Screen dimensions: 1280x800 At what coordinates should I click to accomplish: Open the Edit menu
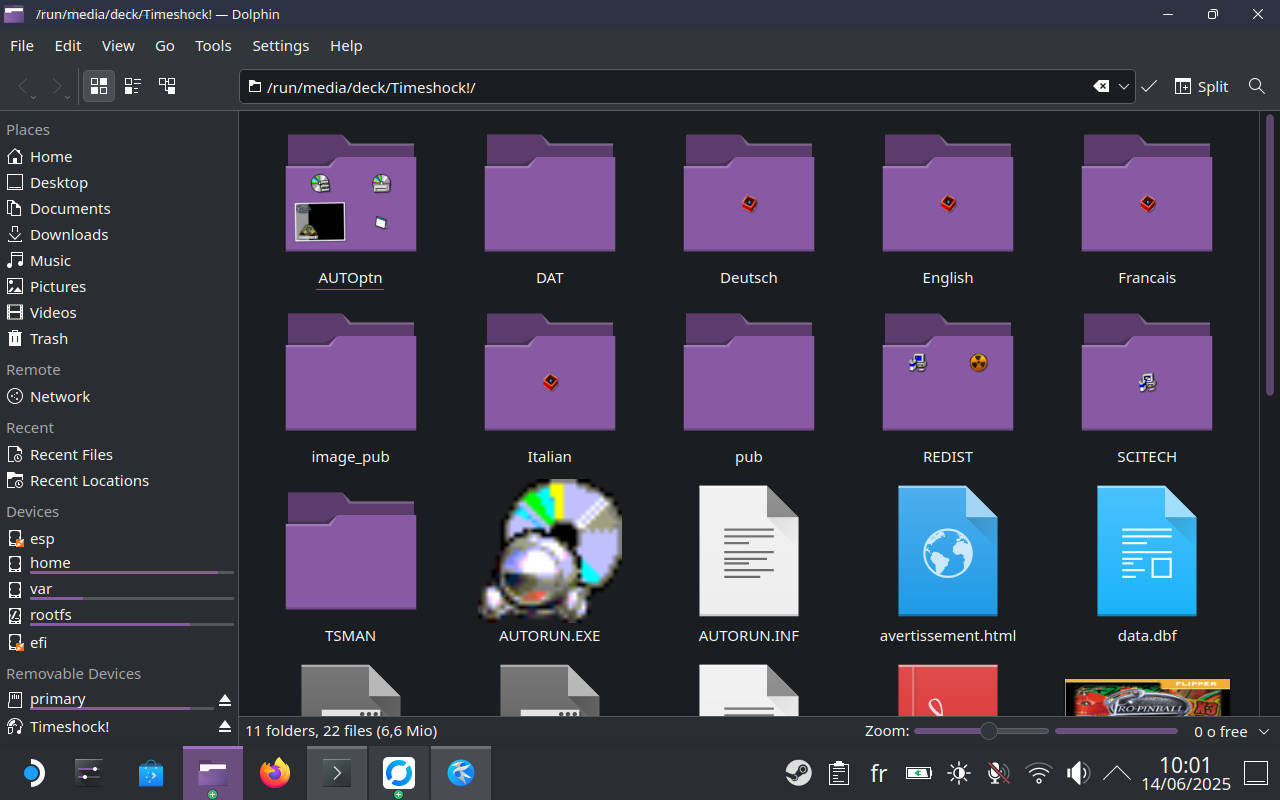click(x=68, y=46)
